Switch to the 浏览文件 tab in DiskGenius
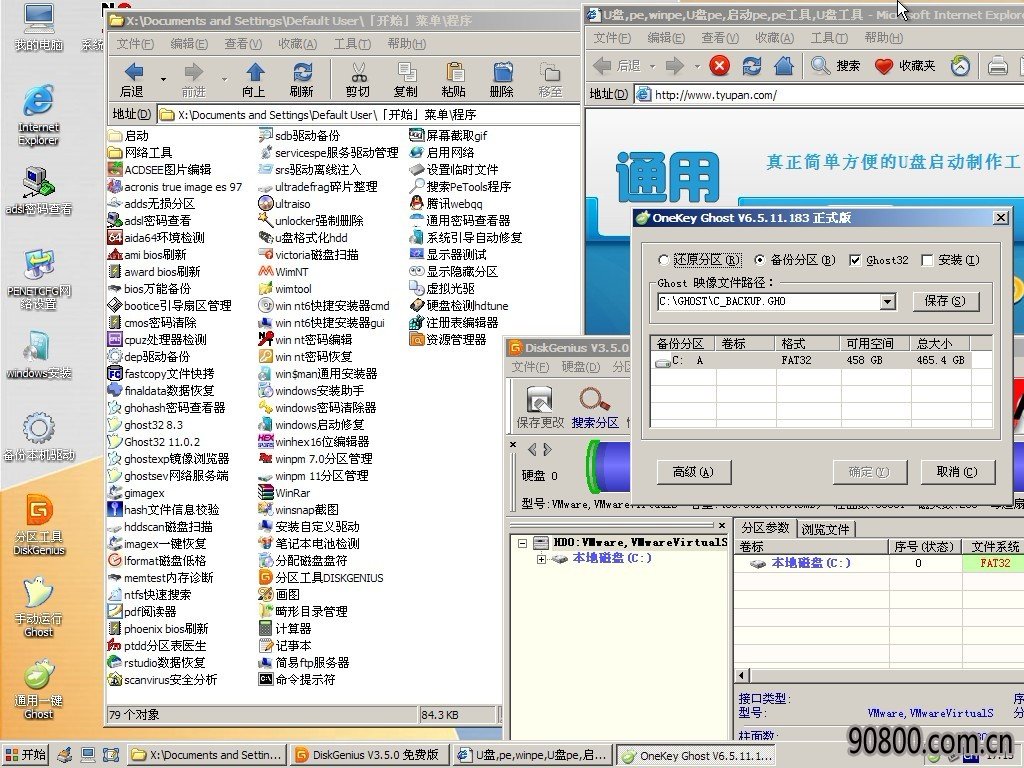The image size is (1024, 768). point(825,529)
